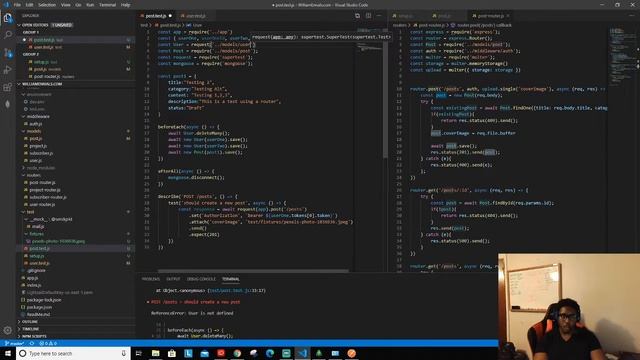The image size is (640, 360).
Task: Open the Terminal menu
Action: [x=107, y=5]
